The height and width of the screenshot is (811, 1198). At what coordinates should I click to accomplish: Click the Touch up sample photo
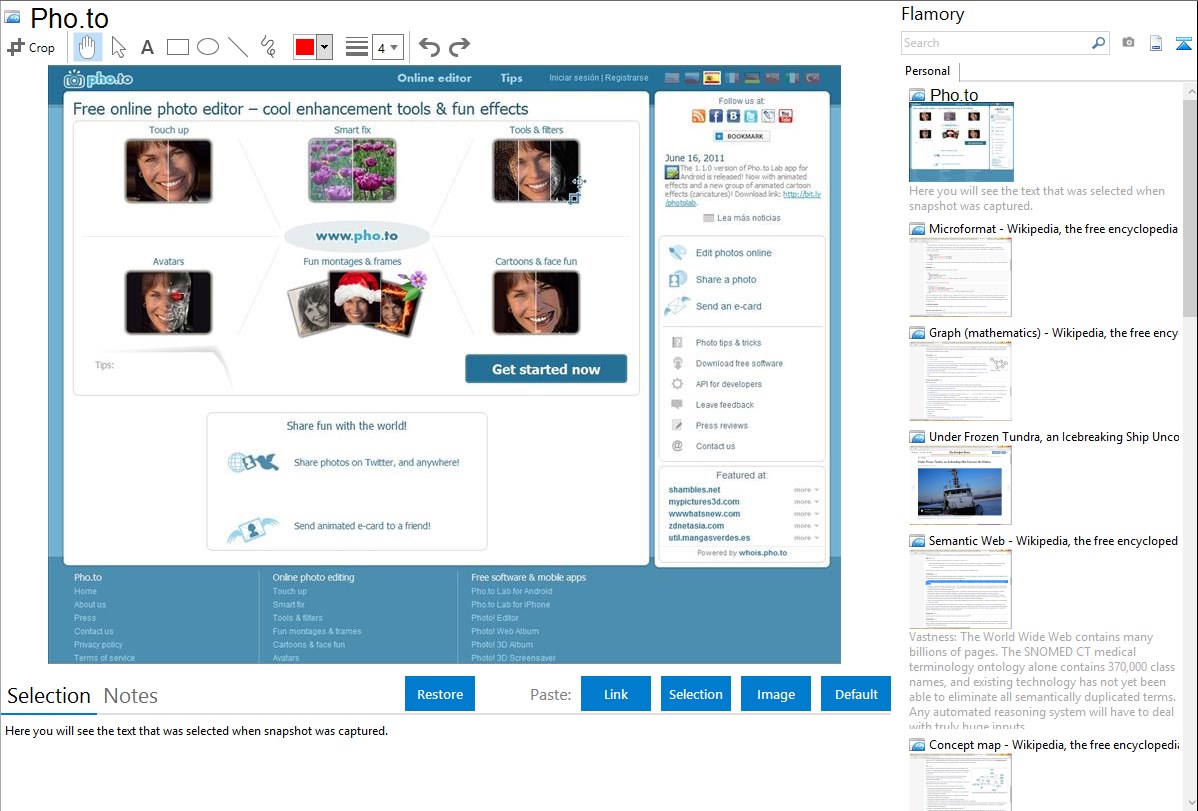168,170
